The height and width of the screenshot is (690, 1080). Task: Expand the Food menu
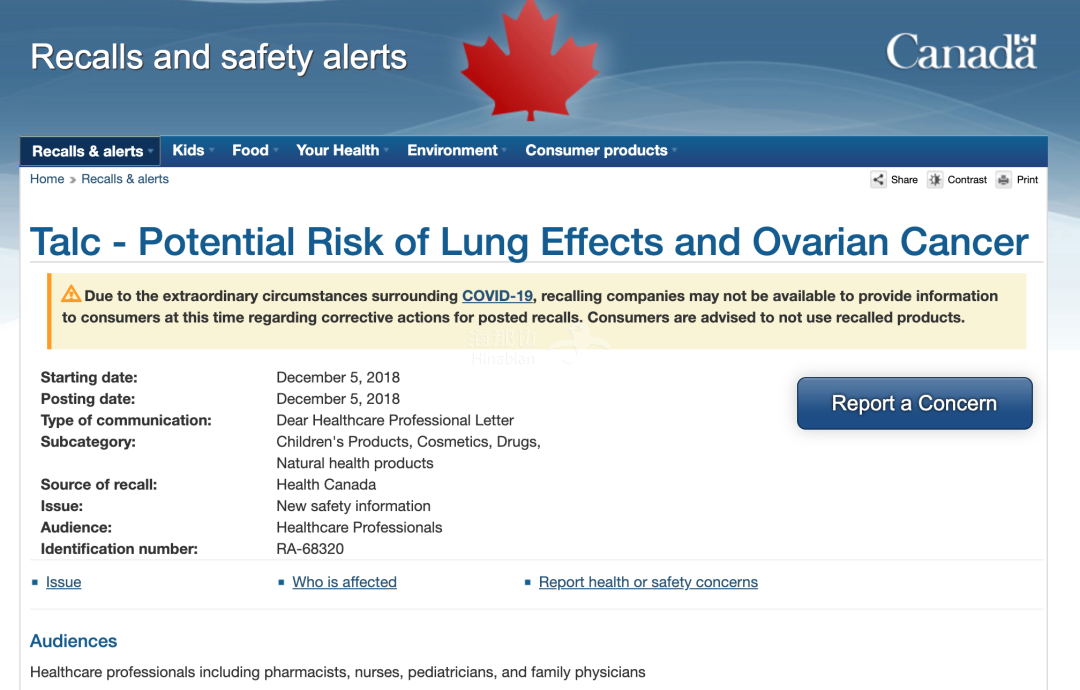pos(254,150)
